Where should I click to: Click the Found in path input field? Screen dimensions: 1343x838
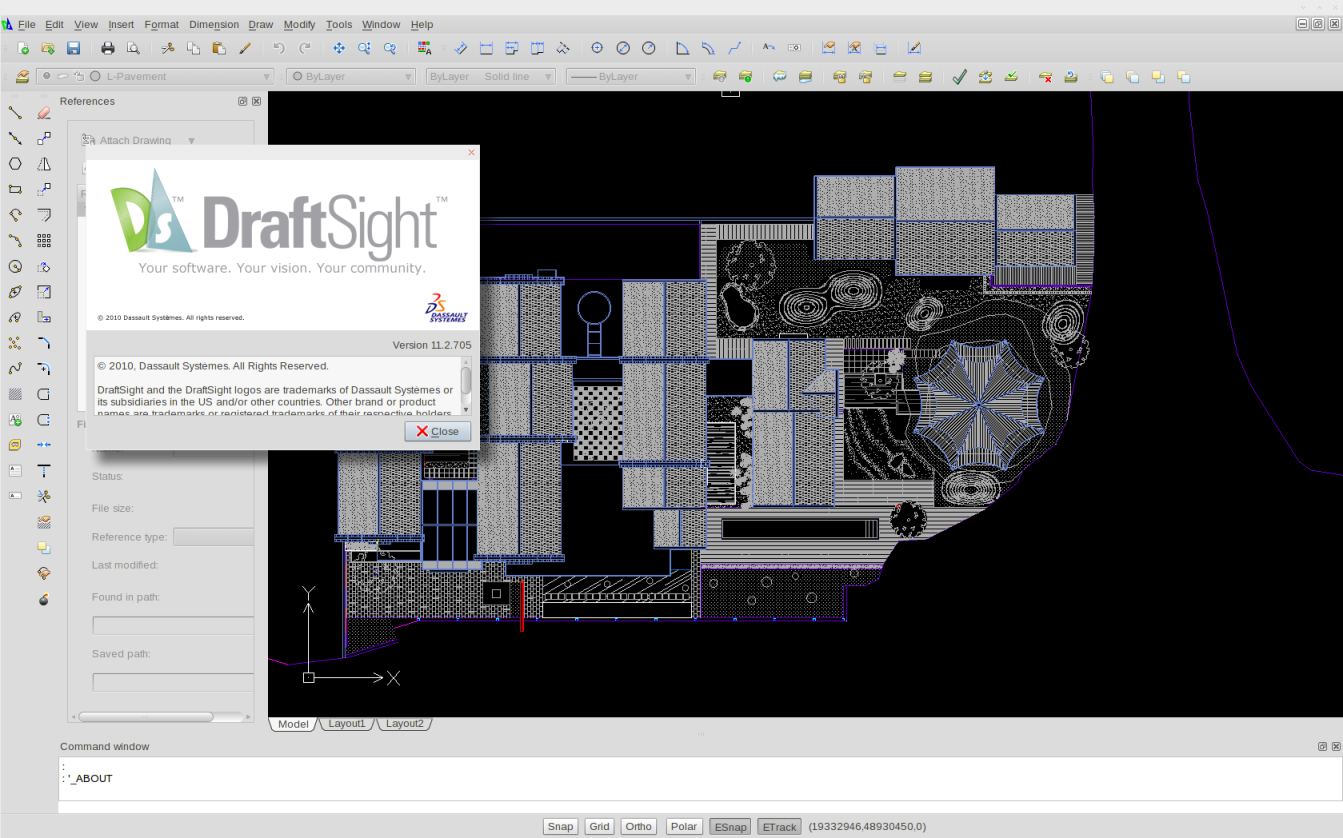173,625
